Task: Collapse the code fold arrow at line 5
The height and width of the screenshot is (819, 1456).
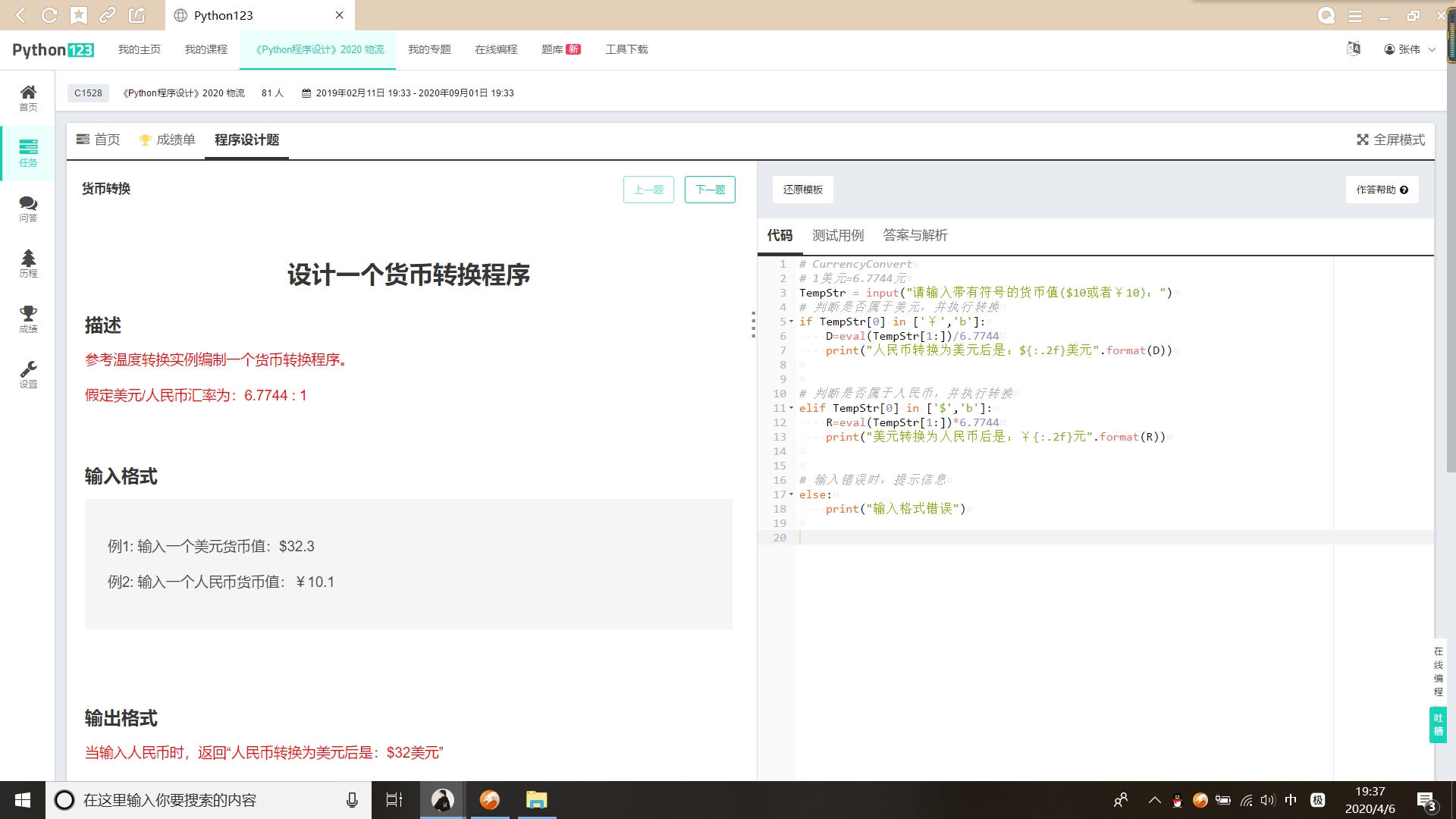Action: [x=792, y=322]
